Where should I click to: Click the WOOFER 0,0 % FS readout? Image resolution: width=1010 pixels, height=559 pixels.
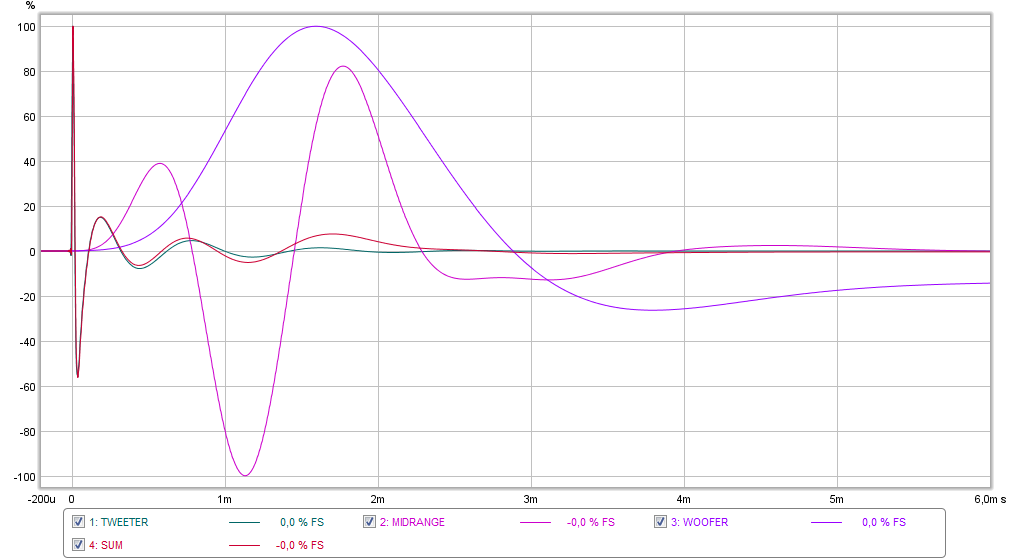(884, 522)
